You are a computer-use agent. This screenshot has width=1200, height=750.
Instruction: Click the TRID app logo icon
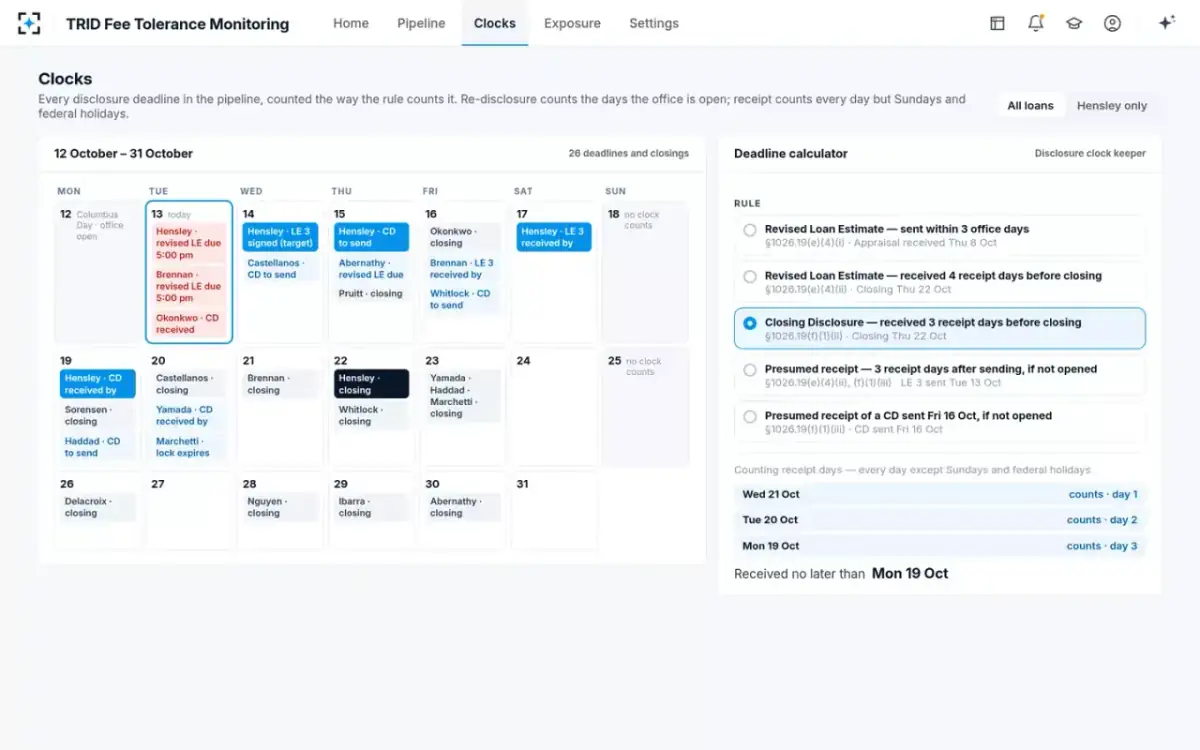(30, 23)
